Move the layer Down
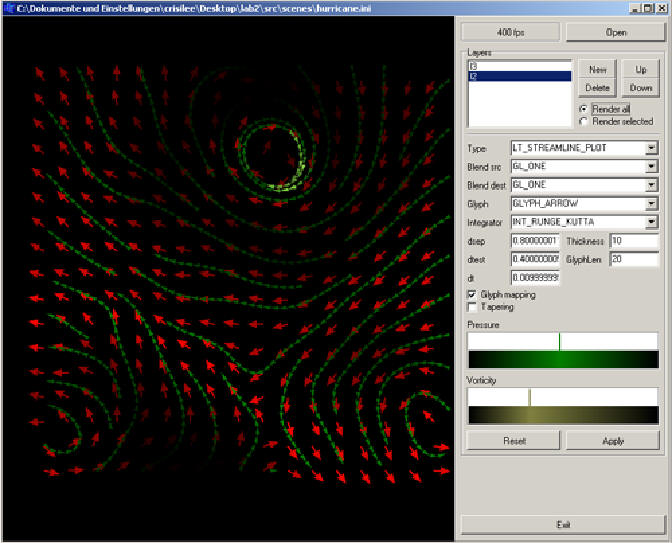The height and width of the screenshot is (543, 672). click(x=640, y=88)
